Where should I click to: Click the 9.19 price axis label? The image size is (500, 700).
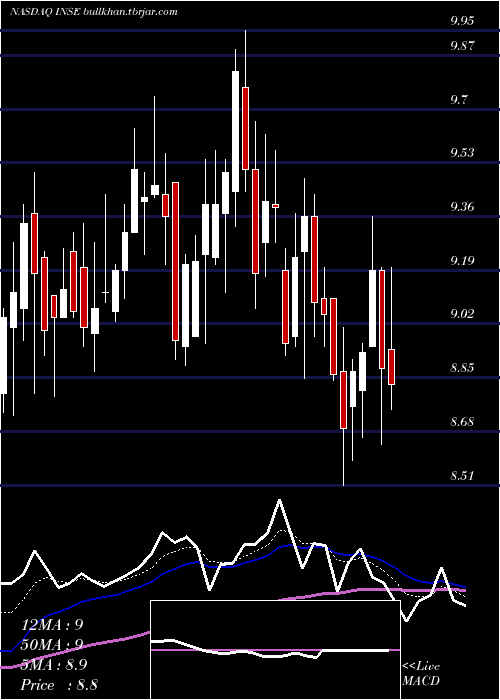point(462,260)
